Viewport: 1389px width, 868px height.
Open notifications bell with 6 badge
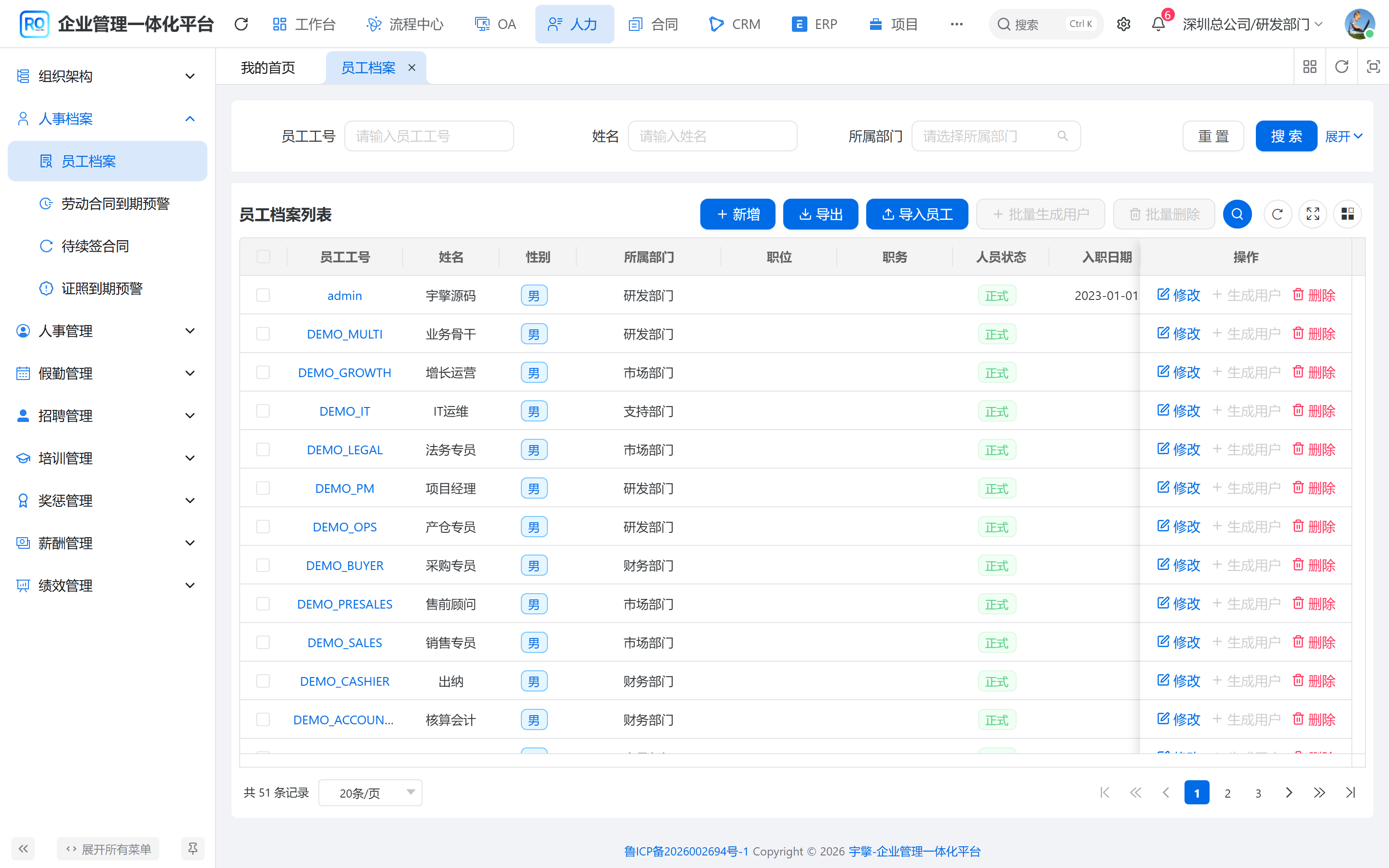(x=1158, y=24)
